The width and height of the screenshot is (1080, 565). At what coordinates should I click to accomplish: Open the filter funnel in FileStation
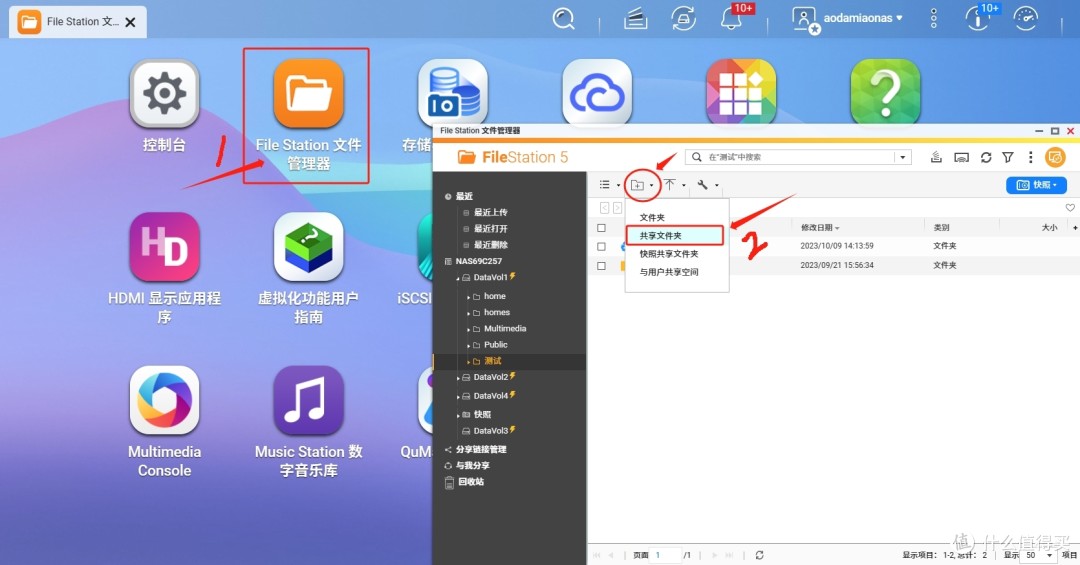pos(1008,157)
